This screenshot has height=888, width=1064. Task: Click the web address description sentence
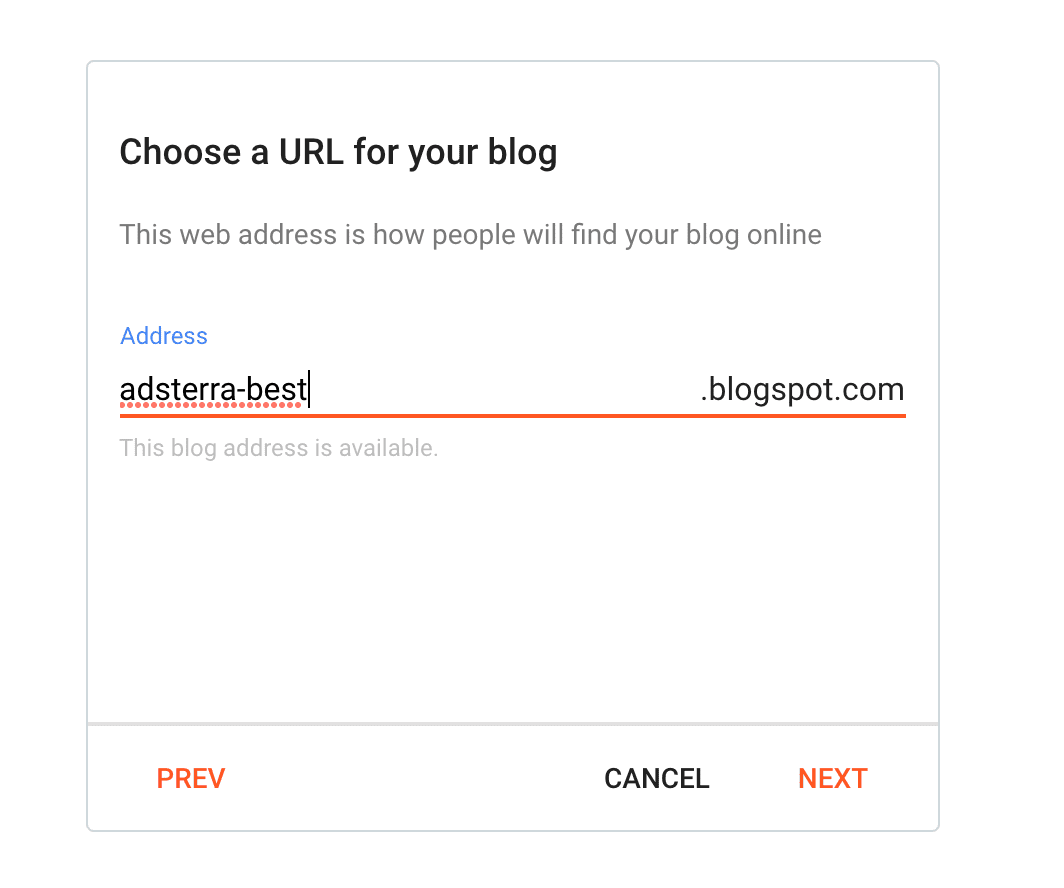(470, 234)
